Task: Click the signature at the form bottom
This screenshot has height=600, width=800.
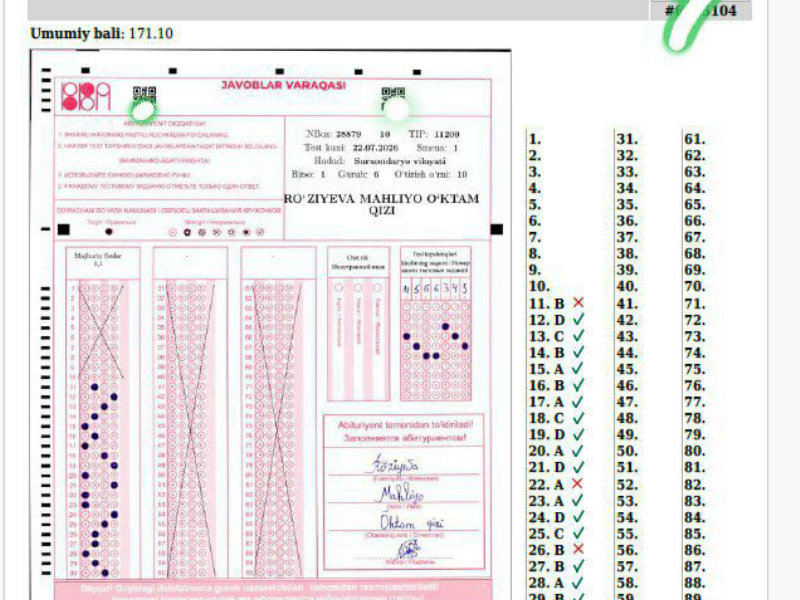Action: click(x=408, y=550)
